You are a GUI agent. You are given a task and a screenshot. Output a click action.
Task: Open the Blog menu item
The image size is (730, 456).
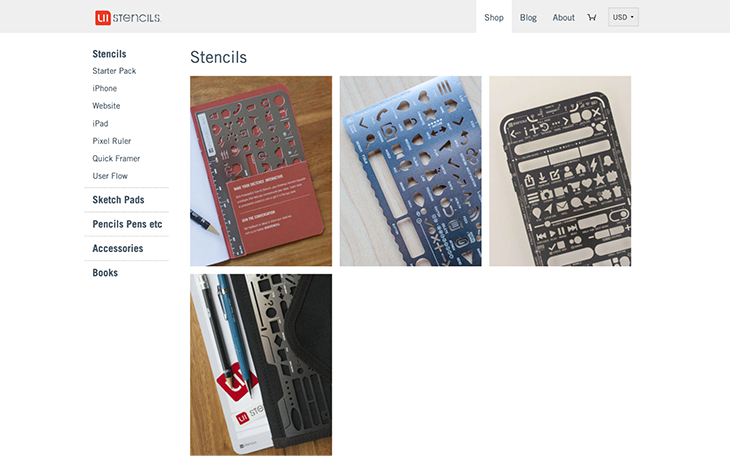528,17
